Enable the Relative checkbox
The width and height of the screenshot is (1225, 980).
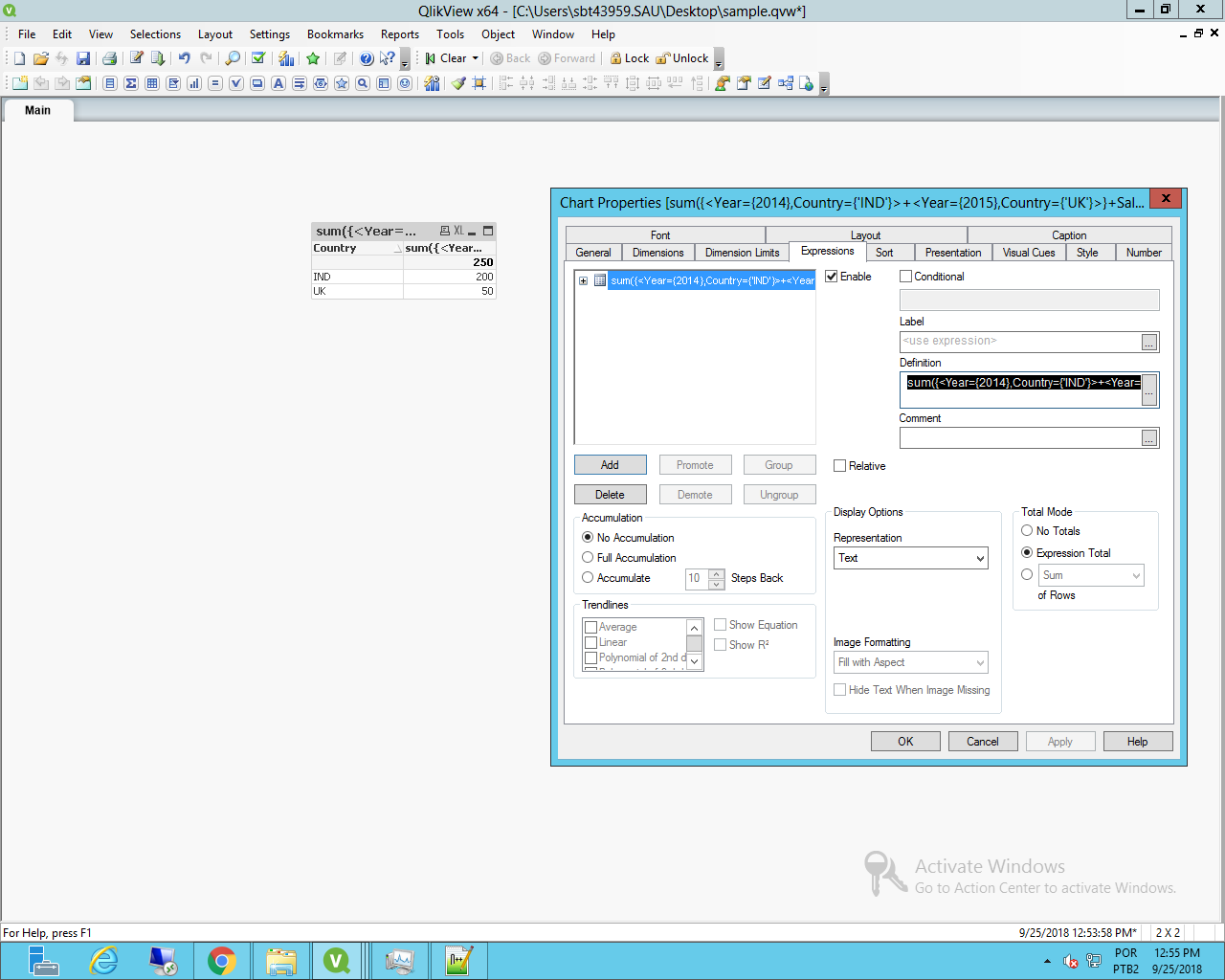[x=839, y=466]
